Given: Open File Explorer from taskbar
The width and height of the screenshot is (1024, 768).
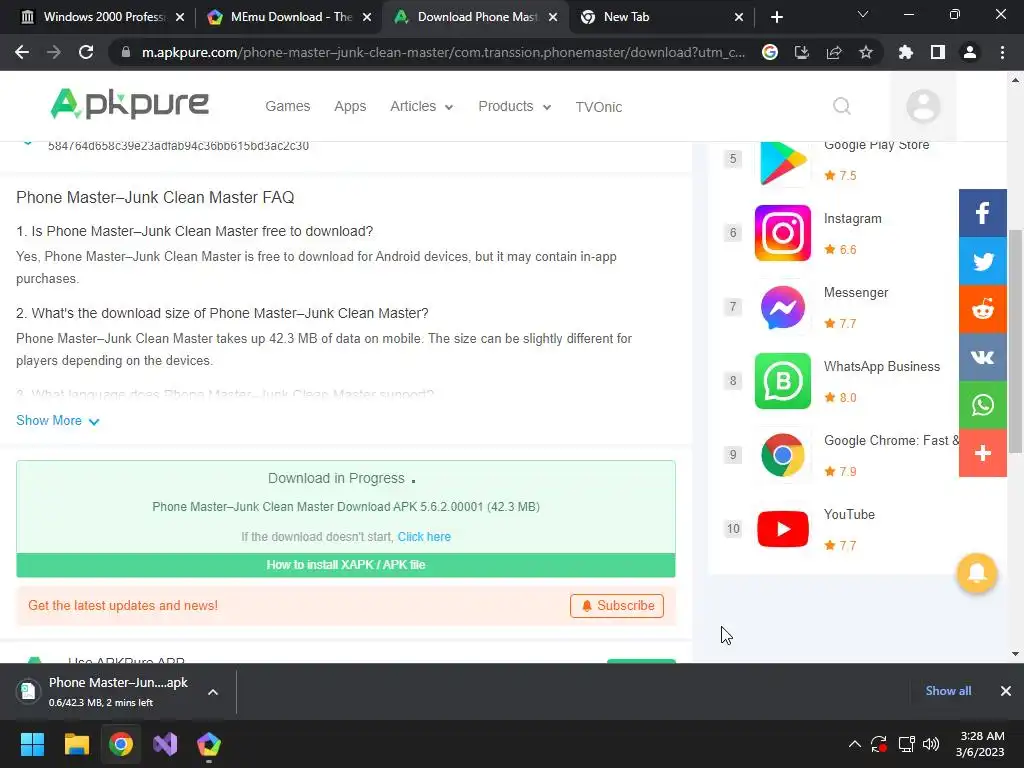Looking at the screenshot, I should (x=76, y=744).
